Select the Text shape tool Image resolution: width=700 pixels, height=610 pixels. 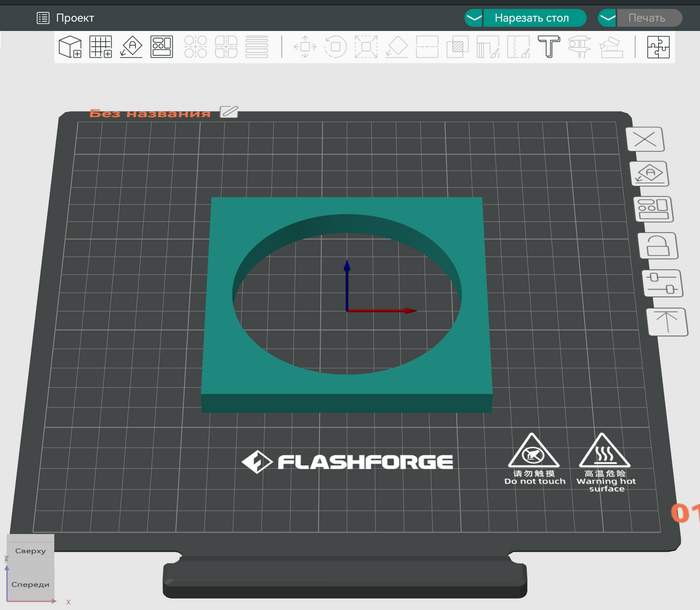(549, 47)
